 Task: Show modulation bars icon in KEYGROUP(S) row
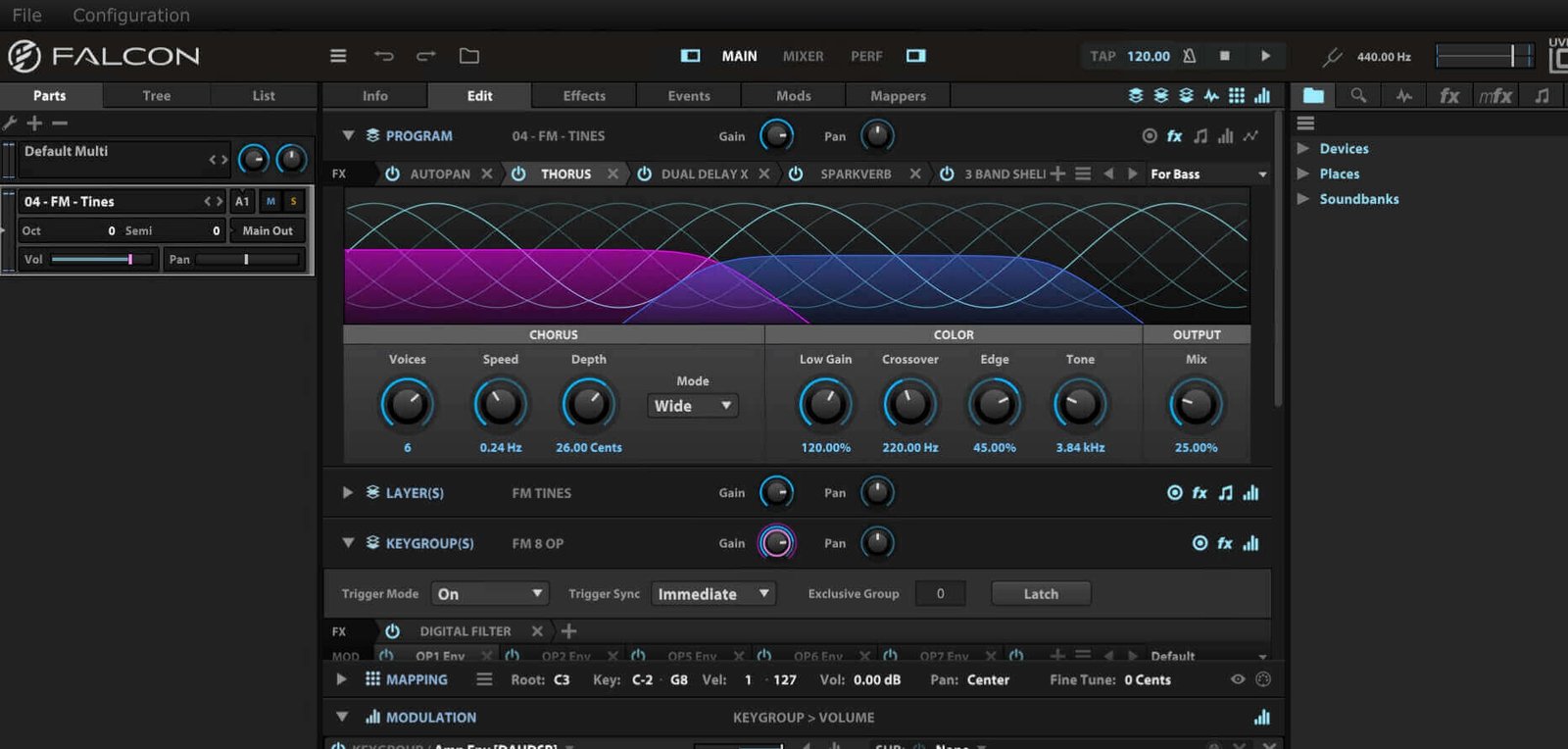(x=1250, y=543)
